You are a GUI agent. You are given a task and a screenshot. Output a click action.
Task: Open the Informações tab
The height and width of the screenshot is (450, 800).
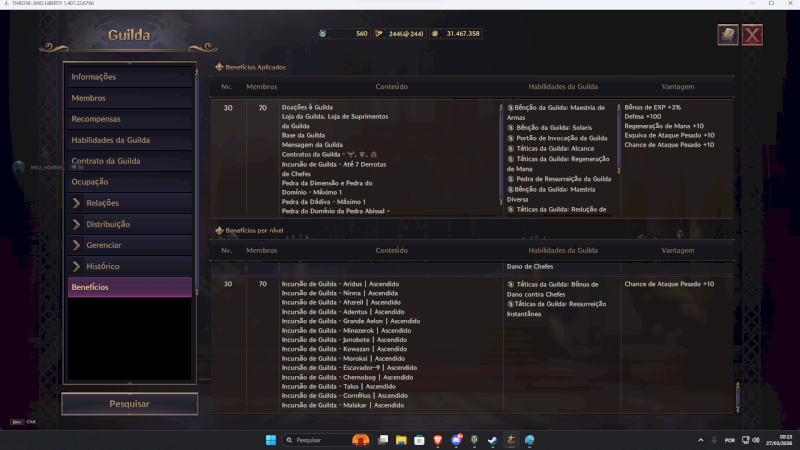coord(130,77)
